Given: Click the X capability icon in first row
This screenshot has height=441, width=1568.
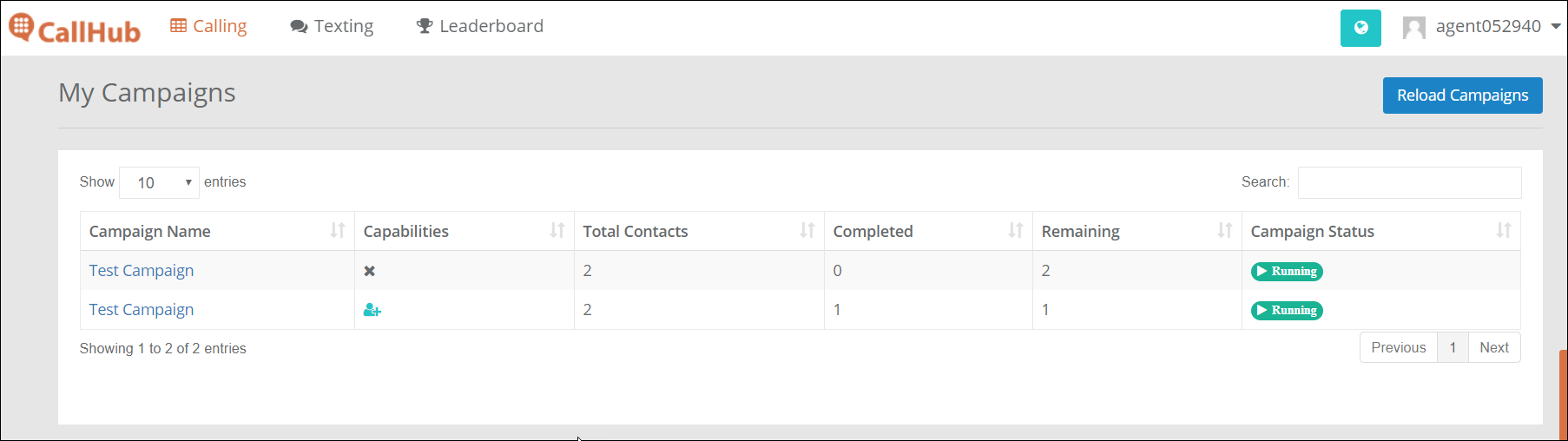Looking at the screenshot, I should point(370,271).
